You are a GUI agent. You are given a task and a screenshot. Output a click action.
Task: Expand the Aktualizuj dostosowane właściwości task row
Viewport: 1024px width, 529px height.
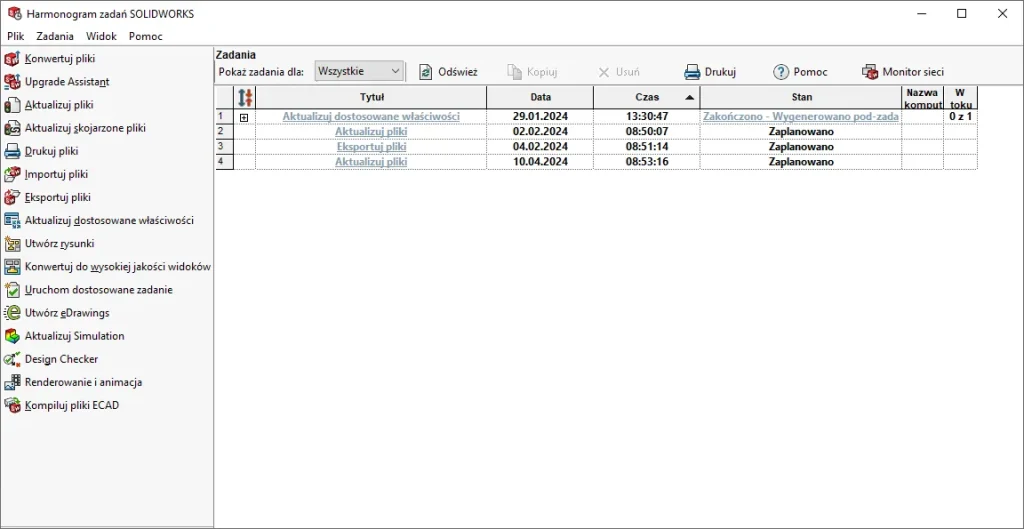[244, 117]
